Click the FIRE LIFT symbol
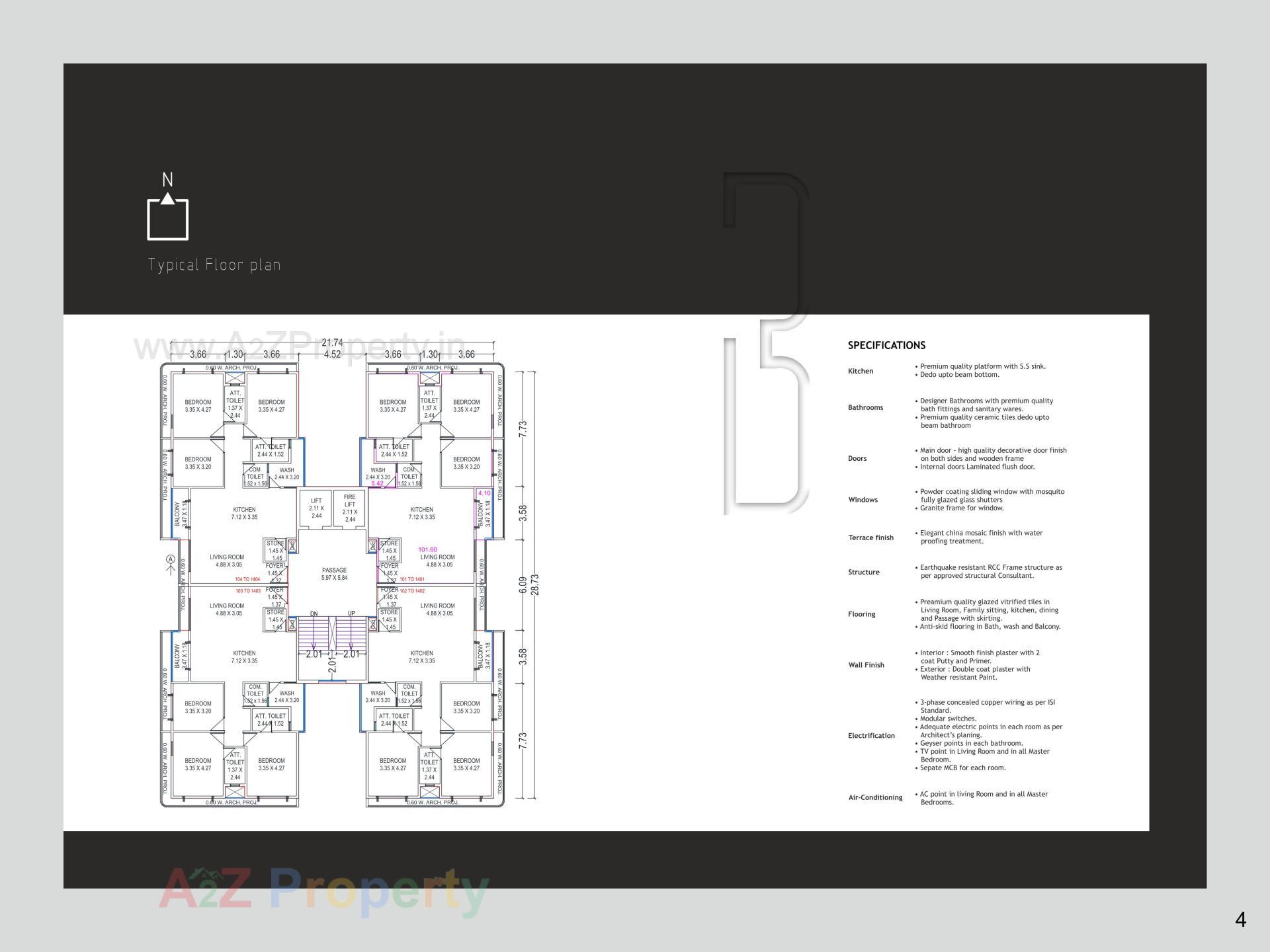 click(349, 508)
